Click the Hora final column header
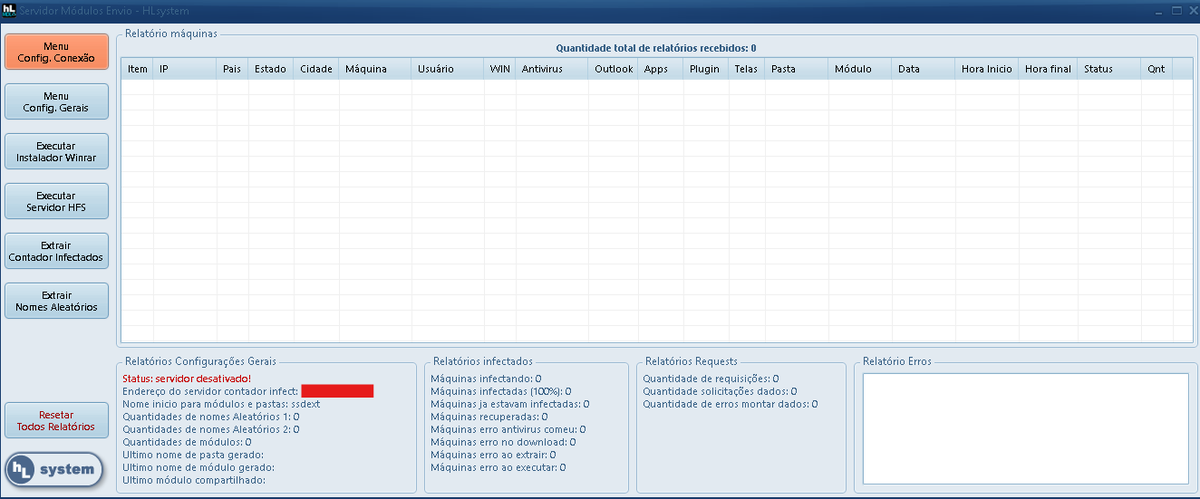 pos(1048,69)
